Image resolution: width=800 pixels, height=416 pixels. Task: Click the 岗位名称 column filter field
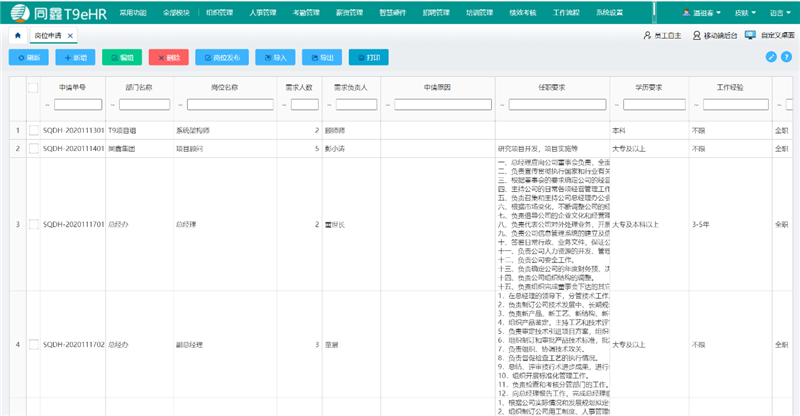[x=229, y=104]
